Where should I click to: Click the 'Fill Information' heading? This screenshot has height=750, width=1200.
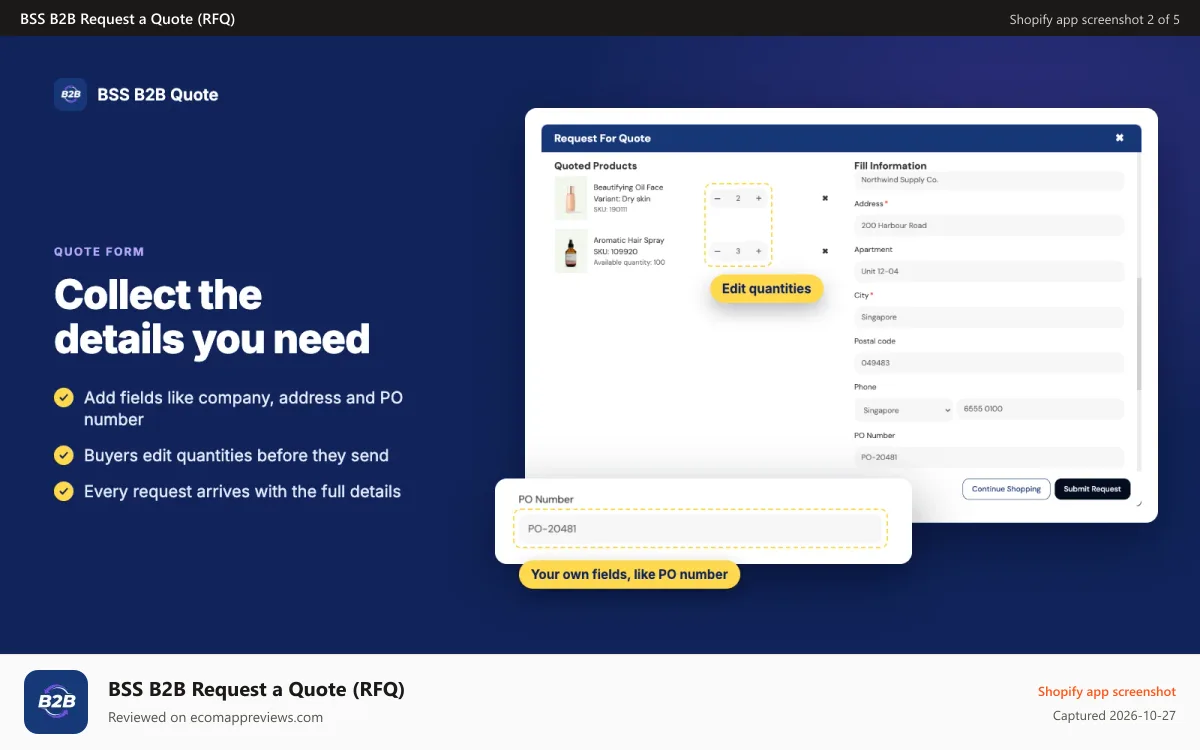tap(890, 166)
